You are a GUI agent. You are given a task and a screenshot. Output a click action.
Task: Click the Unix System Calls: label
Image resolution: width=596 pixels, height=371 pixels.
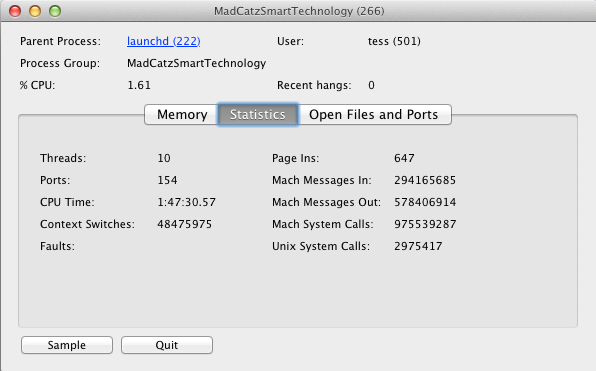[321, 246]
